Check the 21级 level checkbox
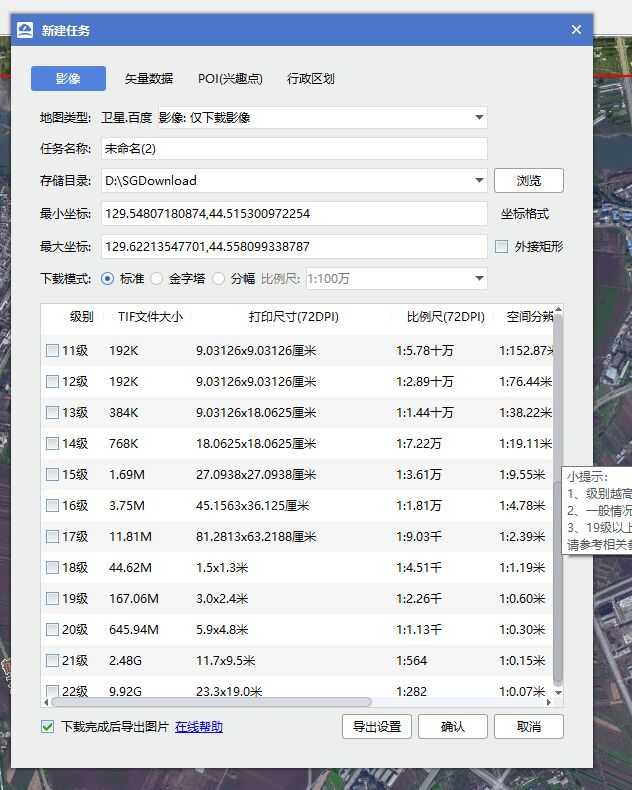 click(x=52, y=661)
